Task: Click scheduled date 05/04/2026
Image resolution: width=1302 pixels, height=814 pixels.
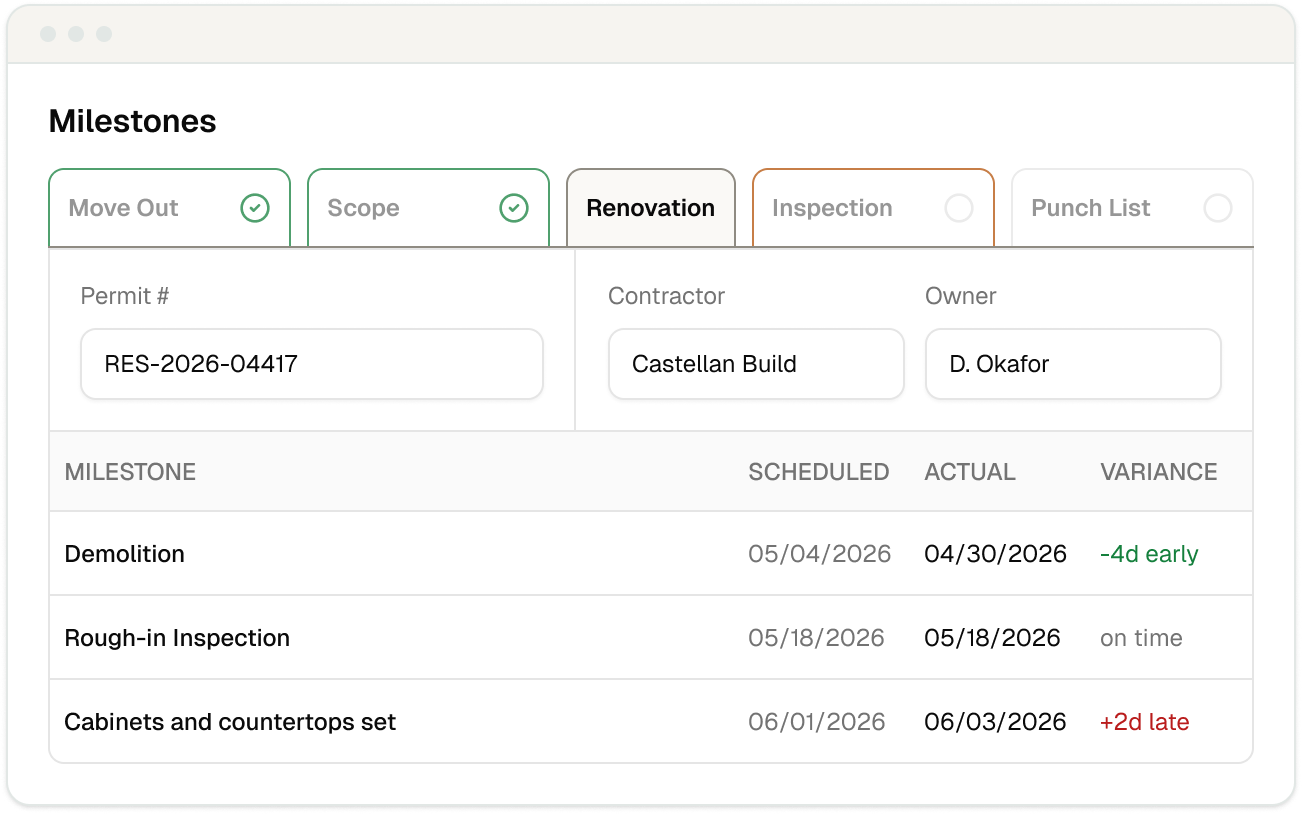Action: [820, 554]
